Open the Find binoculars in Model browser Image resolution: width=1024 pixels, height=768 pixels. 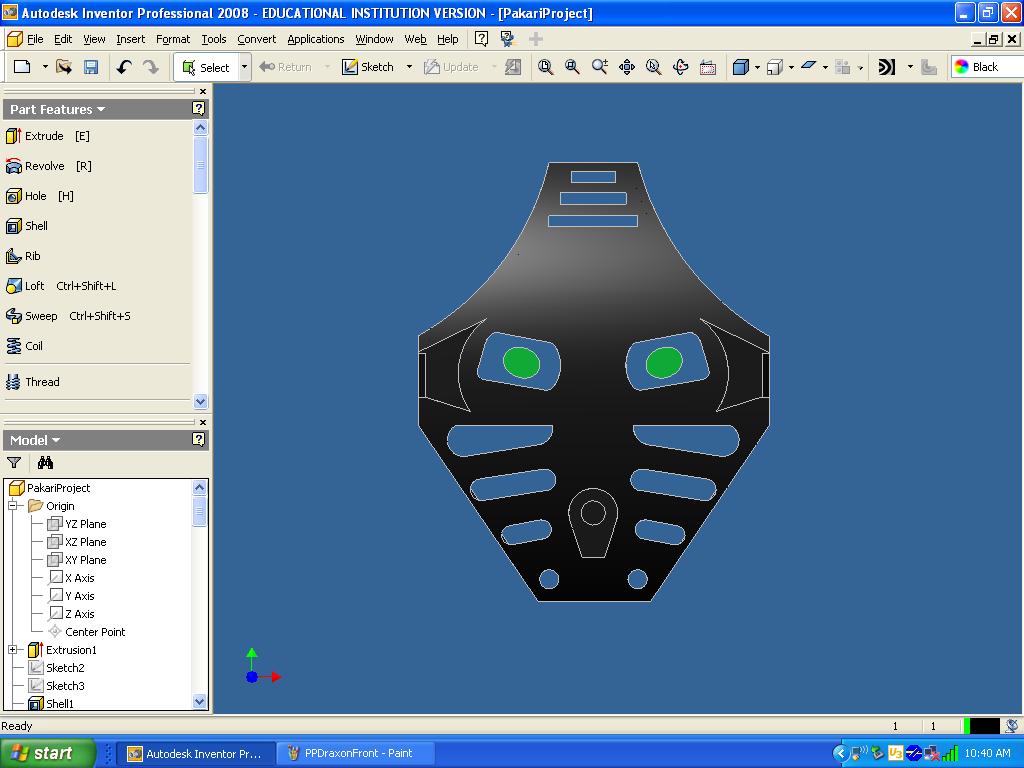[45, 463]
